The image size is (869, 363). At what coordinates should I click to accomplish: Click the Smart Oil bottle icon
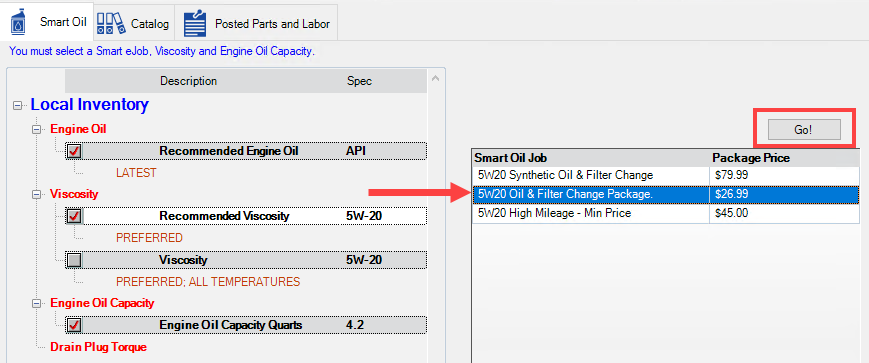coord(18,23)
